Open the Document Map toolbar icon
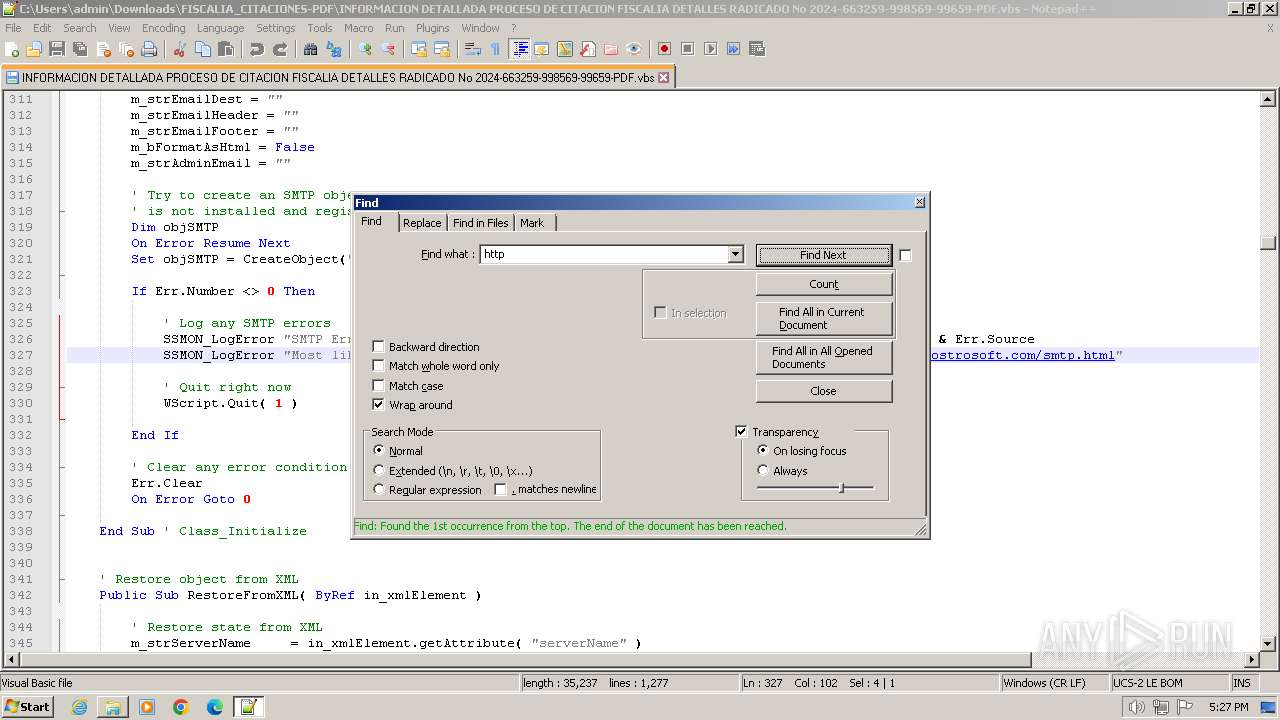The width and height of the screenshot is (1280, 720). 565,49
